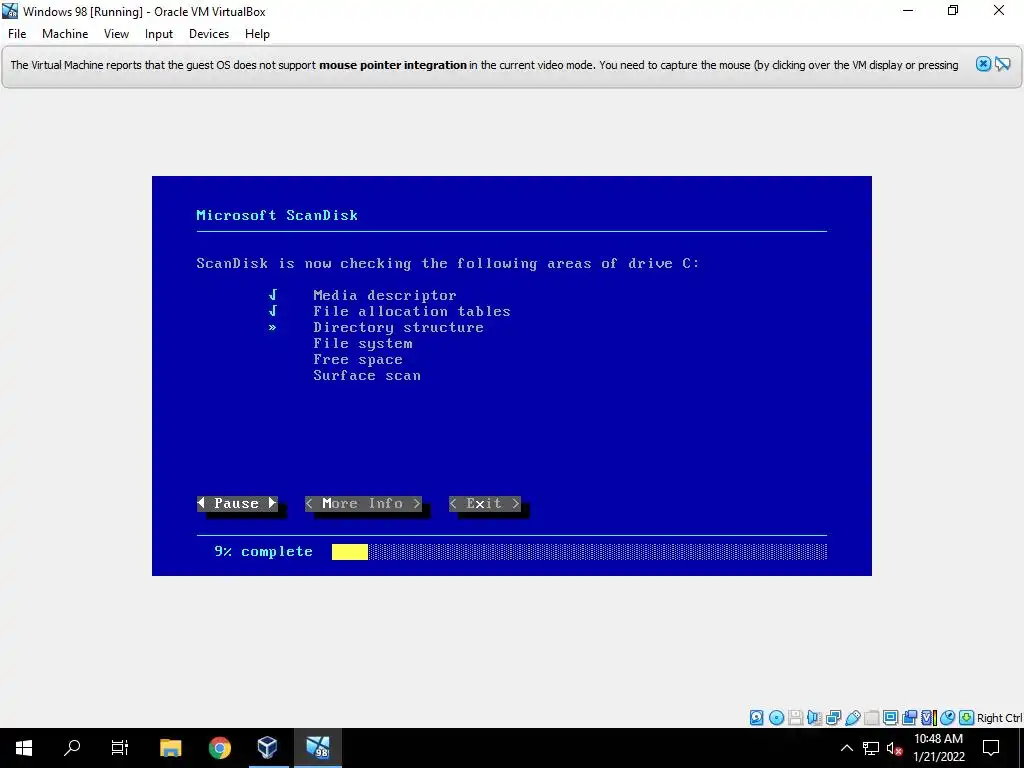Image resolution: width=1024 pixels, height=768 pixels.
Task: Click the More Info button
Action: coord(363,504)
